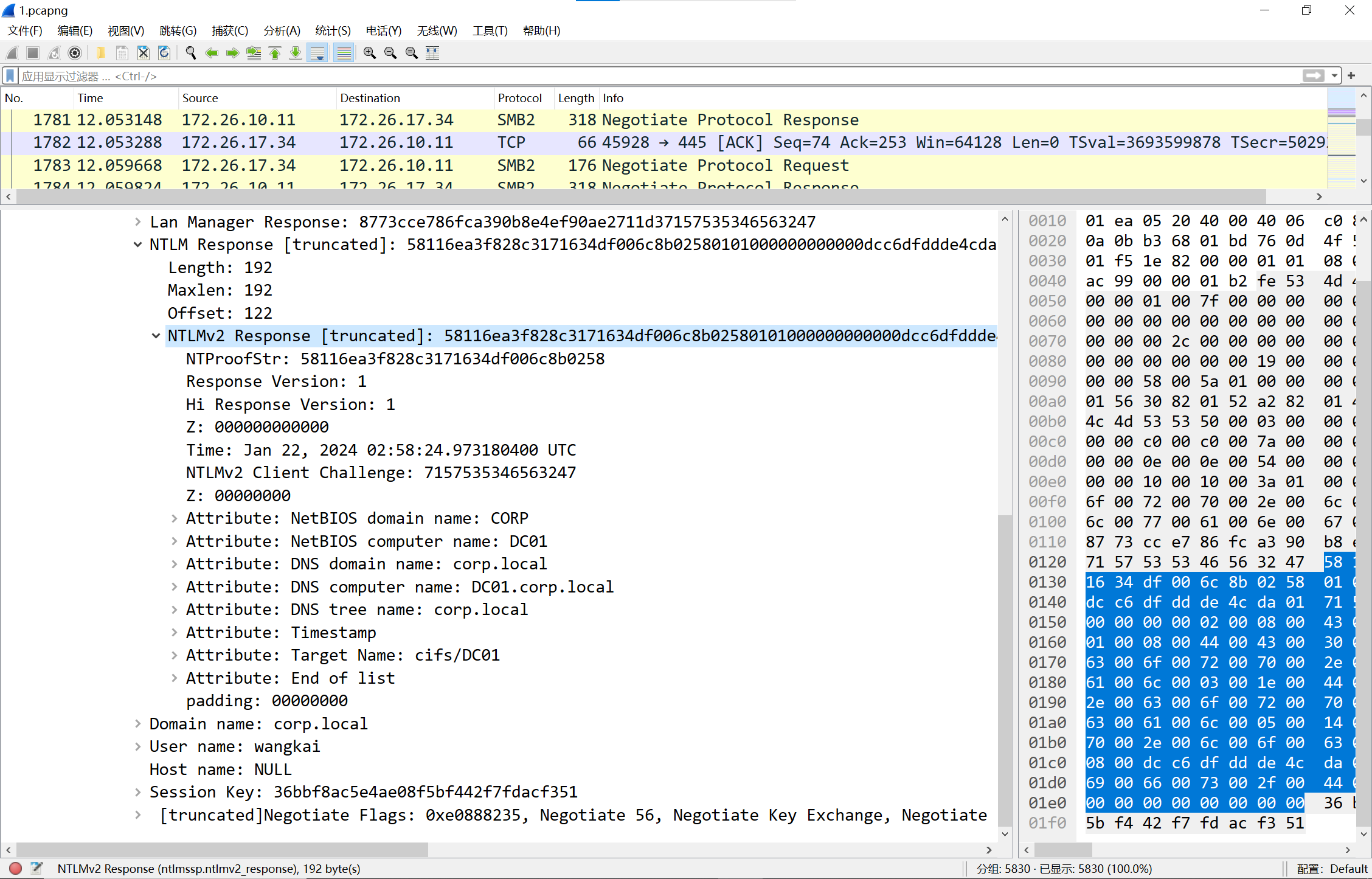The width and height of the screenshot is (1372, 879).
Task: Expand the User name wangkai field
Action: tap(138, 746)
